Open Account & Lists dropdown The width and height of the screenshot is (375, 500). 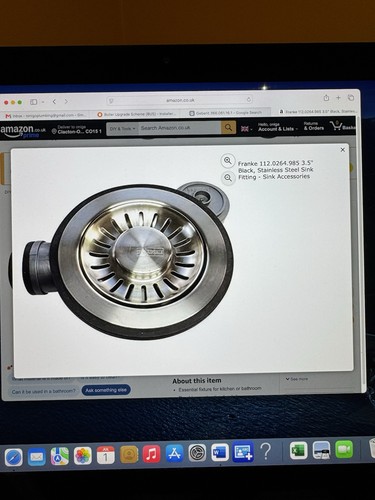[277, 127]
